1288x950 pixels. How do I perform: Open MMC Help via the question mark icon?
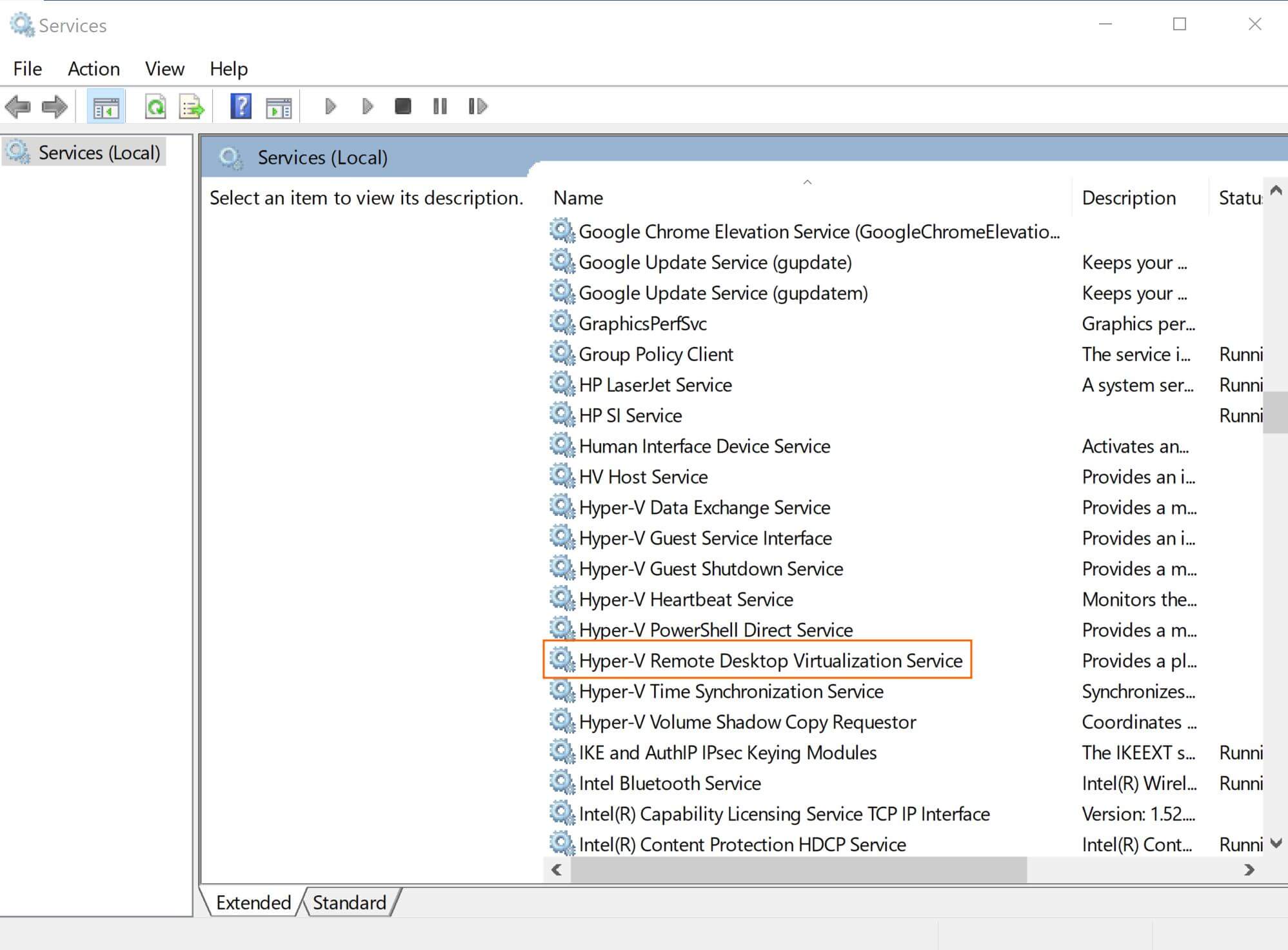(x=241, y=106)
